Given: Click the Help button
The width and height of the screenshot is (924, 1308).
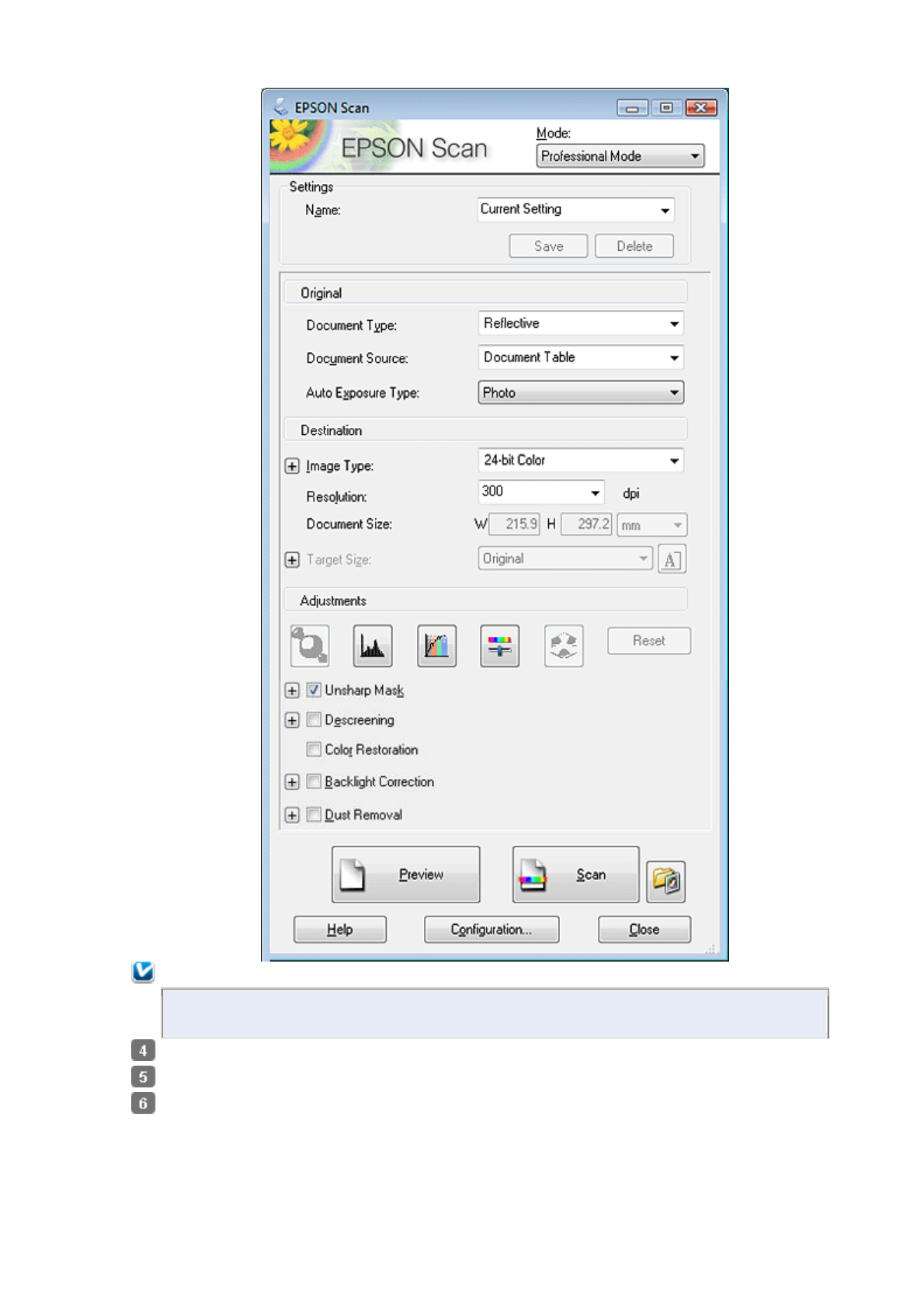Looking at the screenshot, I should pos(339,929).
